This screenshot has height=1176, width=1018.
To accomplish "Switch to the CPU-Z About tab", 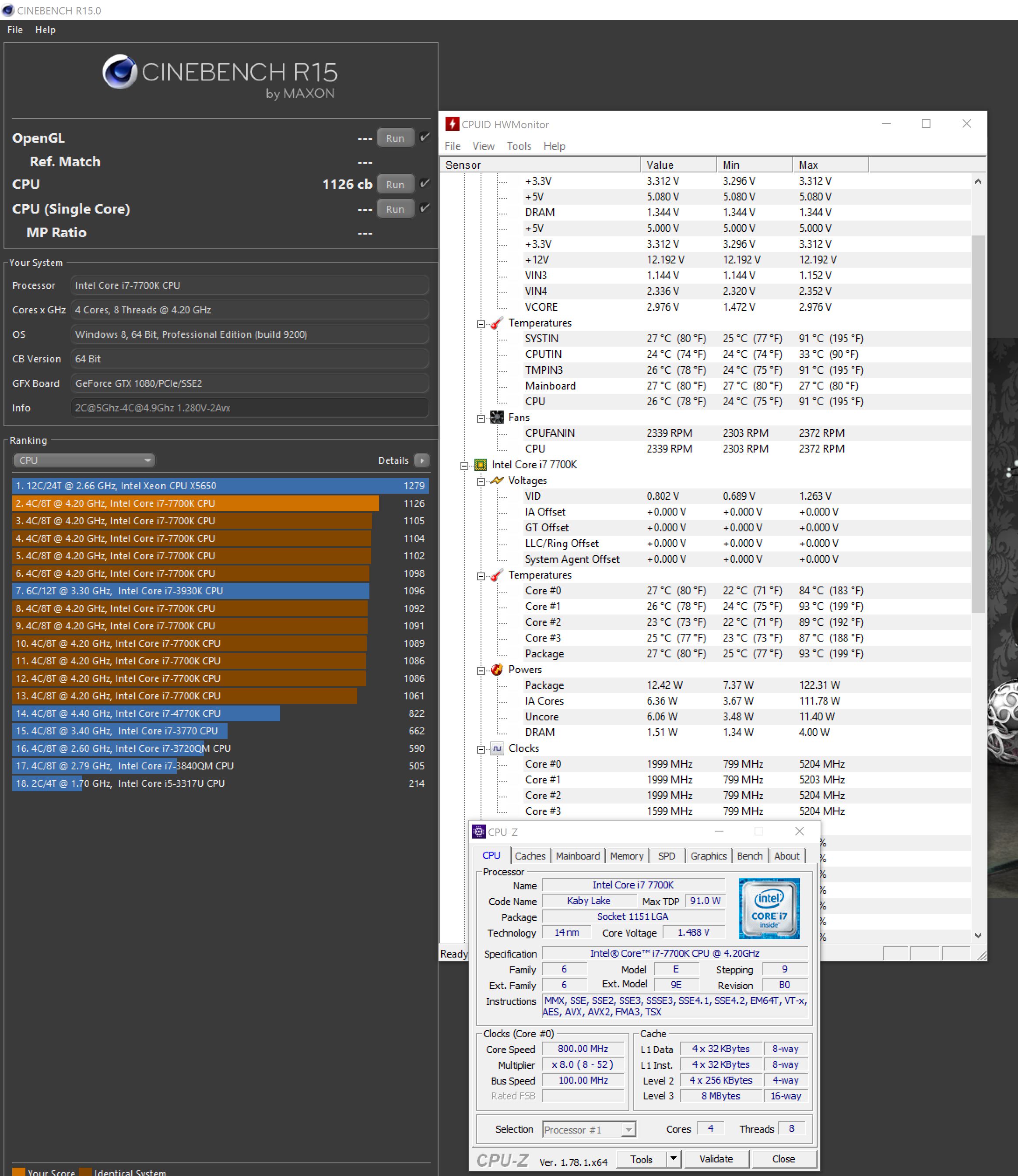I will tap(787, 856).
